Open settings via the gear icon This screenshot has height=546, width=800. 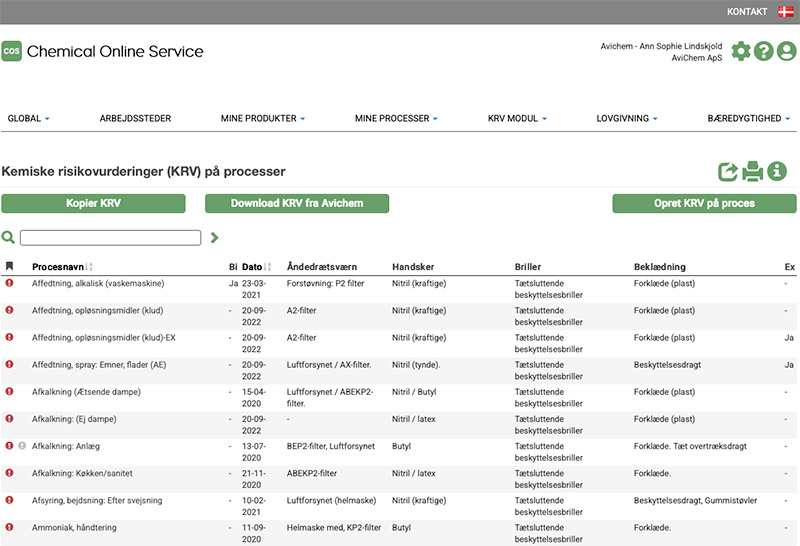point(741,51)
